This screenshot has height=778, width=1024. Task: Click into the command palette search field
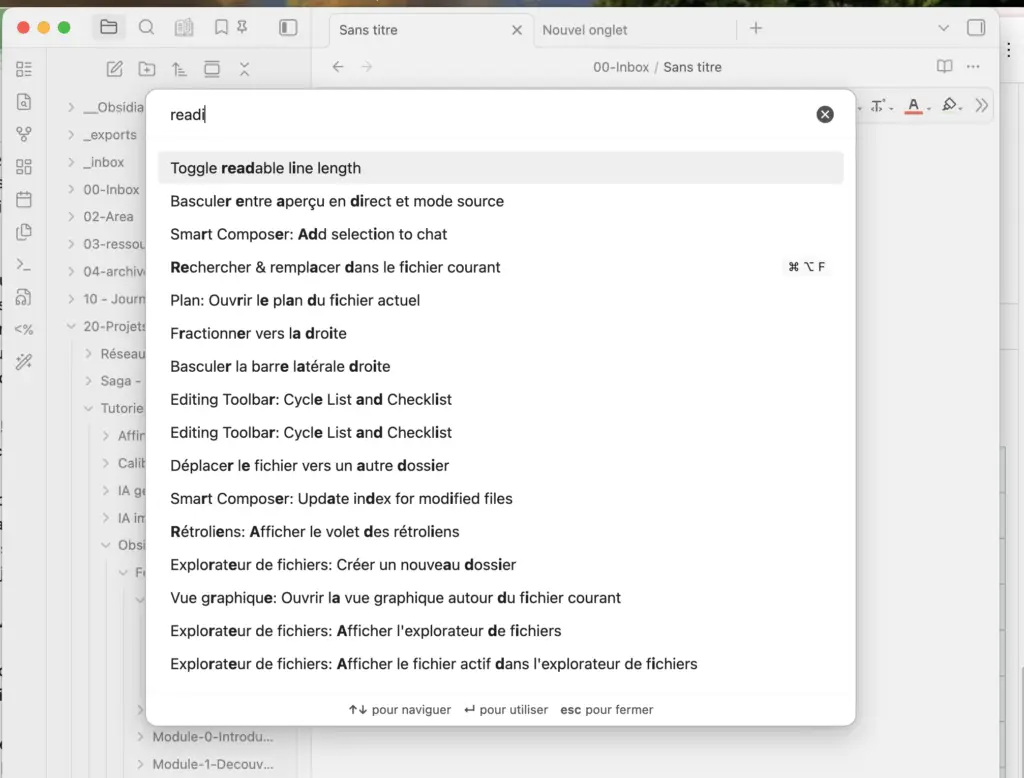pyautogui.click(x=480, y=115)
